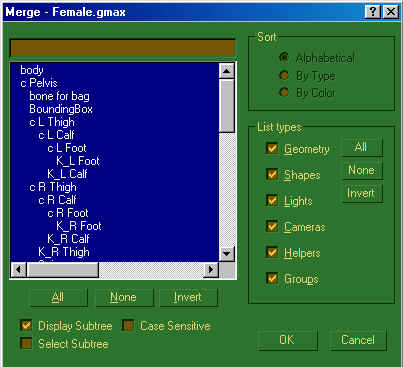Screen dimensions: 403x367
Task: Select the c L Calf item
Action: coord(56,135)
